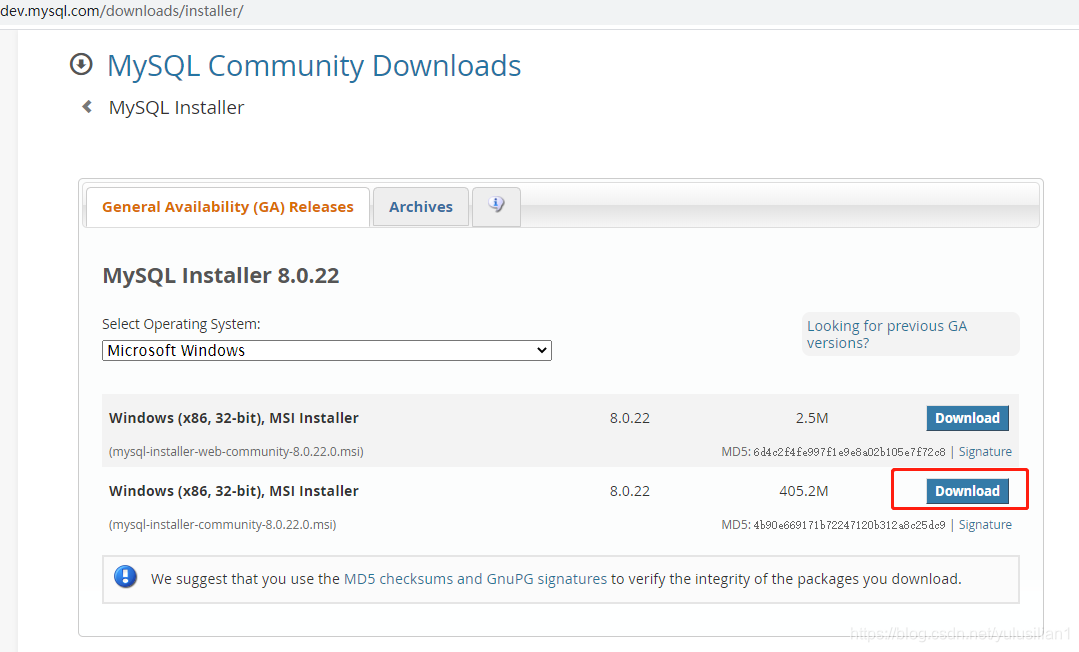
Task: Select MD5 hash starting with 6d4c2f4f
Action: (849, 452)
